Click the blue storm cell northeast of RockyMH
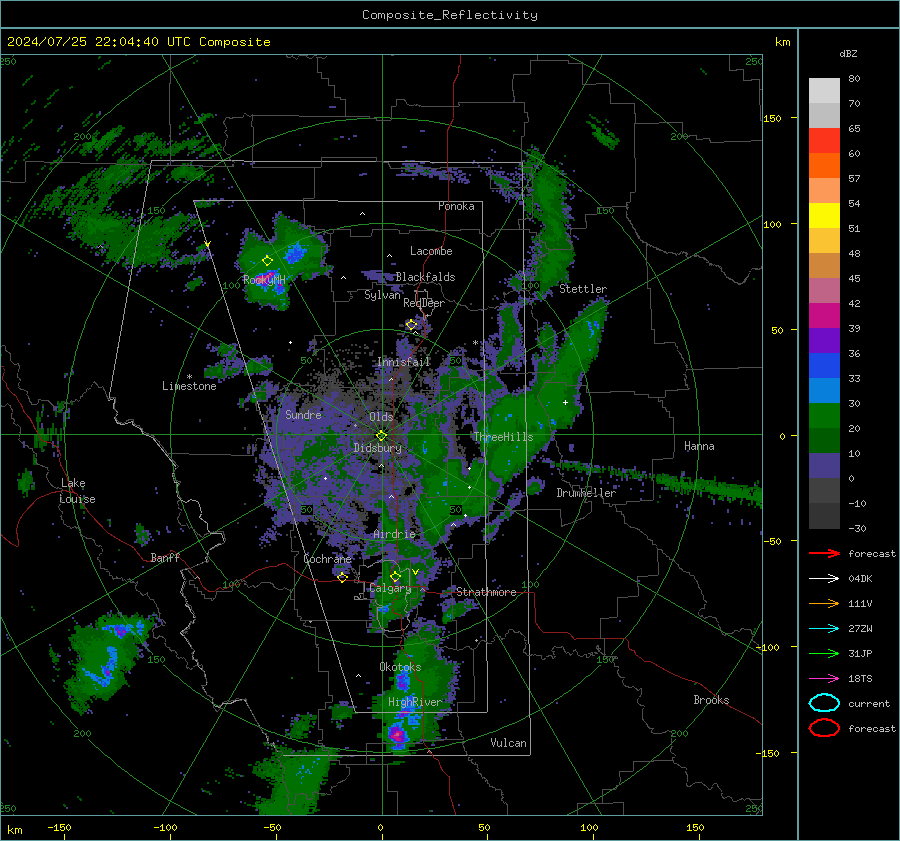Viewport: 900px width, 841px height. 295,253
